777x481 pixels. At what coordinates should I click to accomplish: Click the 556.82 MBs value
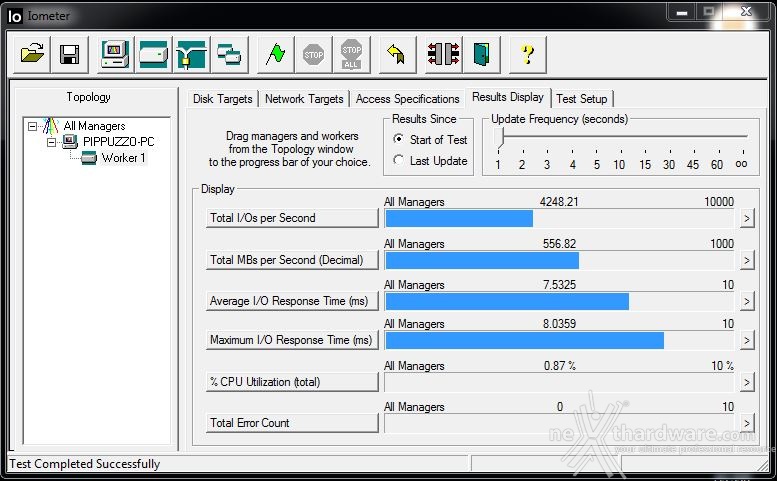tap(559, 244)
